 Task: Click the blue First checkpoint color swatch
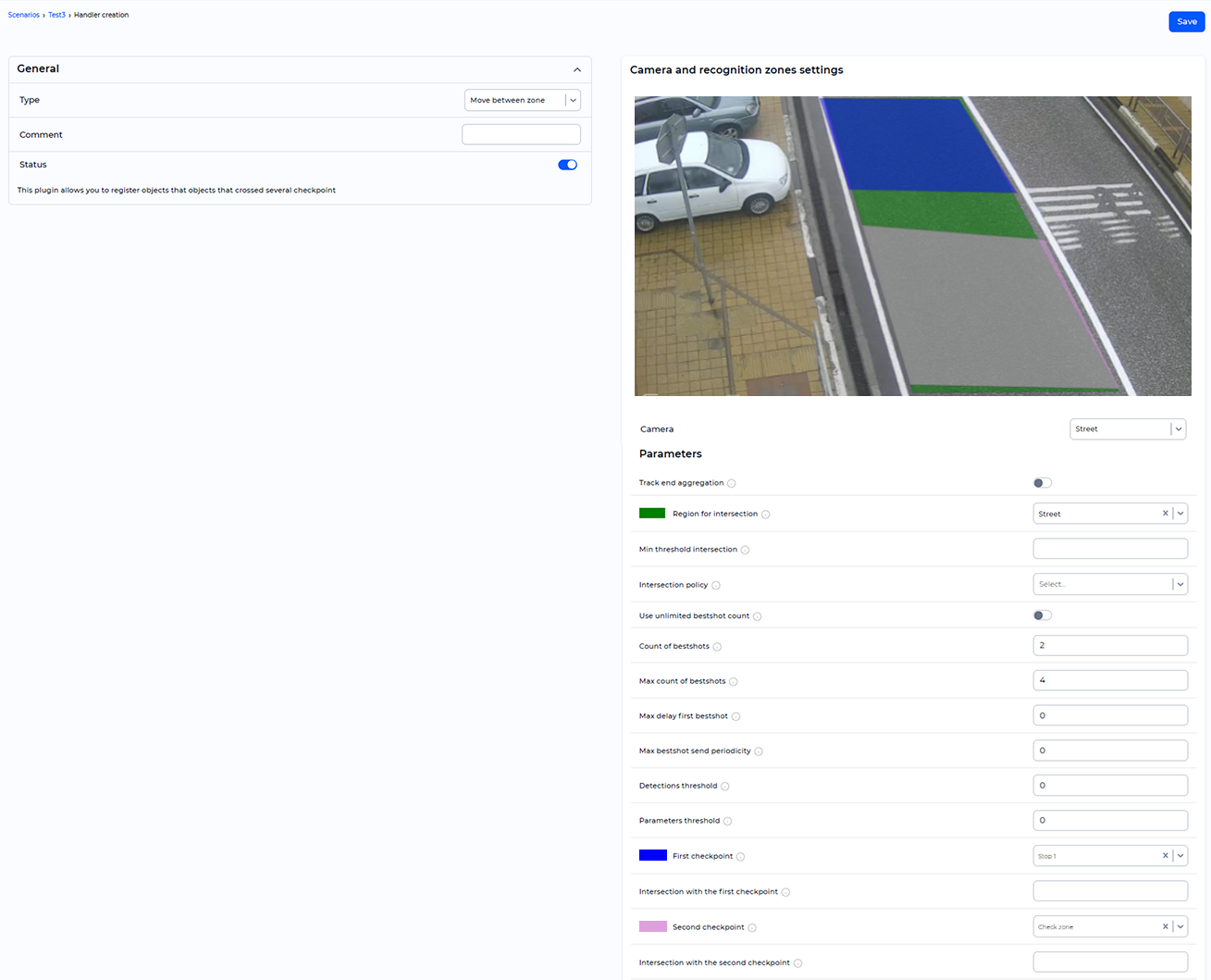(652, 855)
